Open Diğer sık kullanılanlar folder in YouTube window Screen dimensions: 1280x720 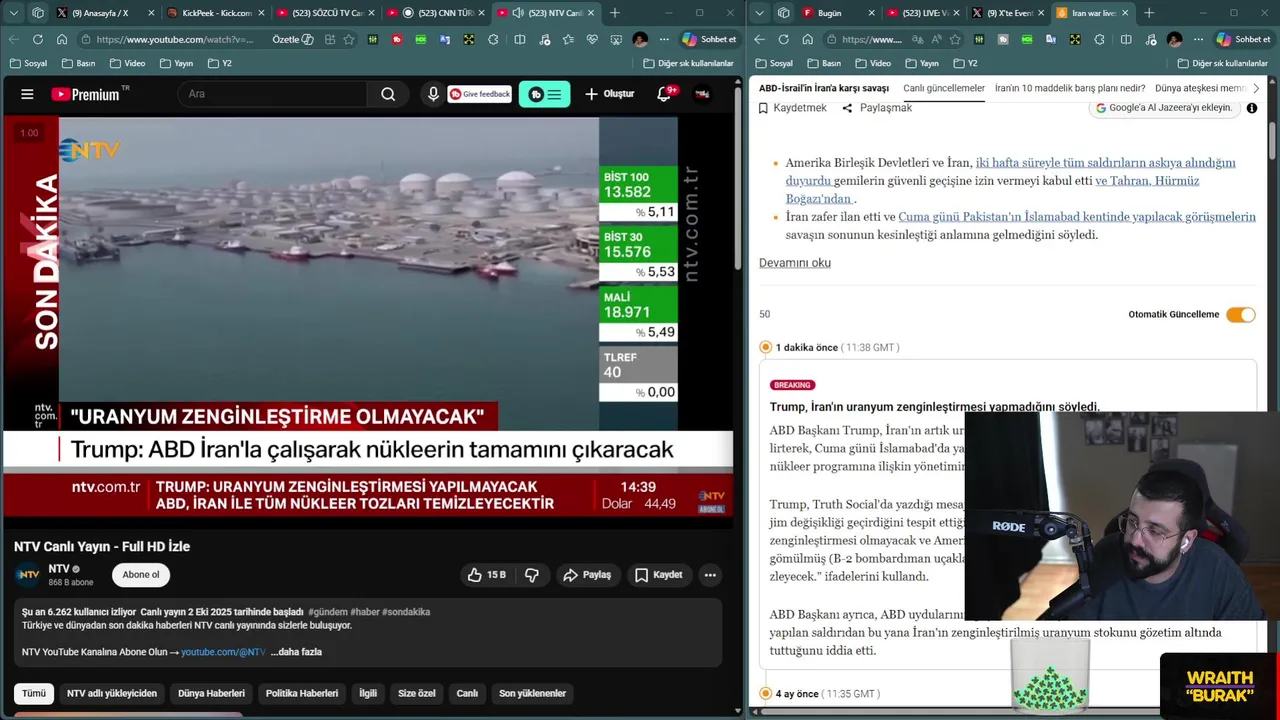[687, 63]
